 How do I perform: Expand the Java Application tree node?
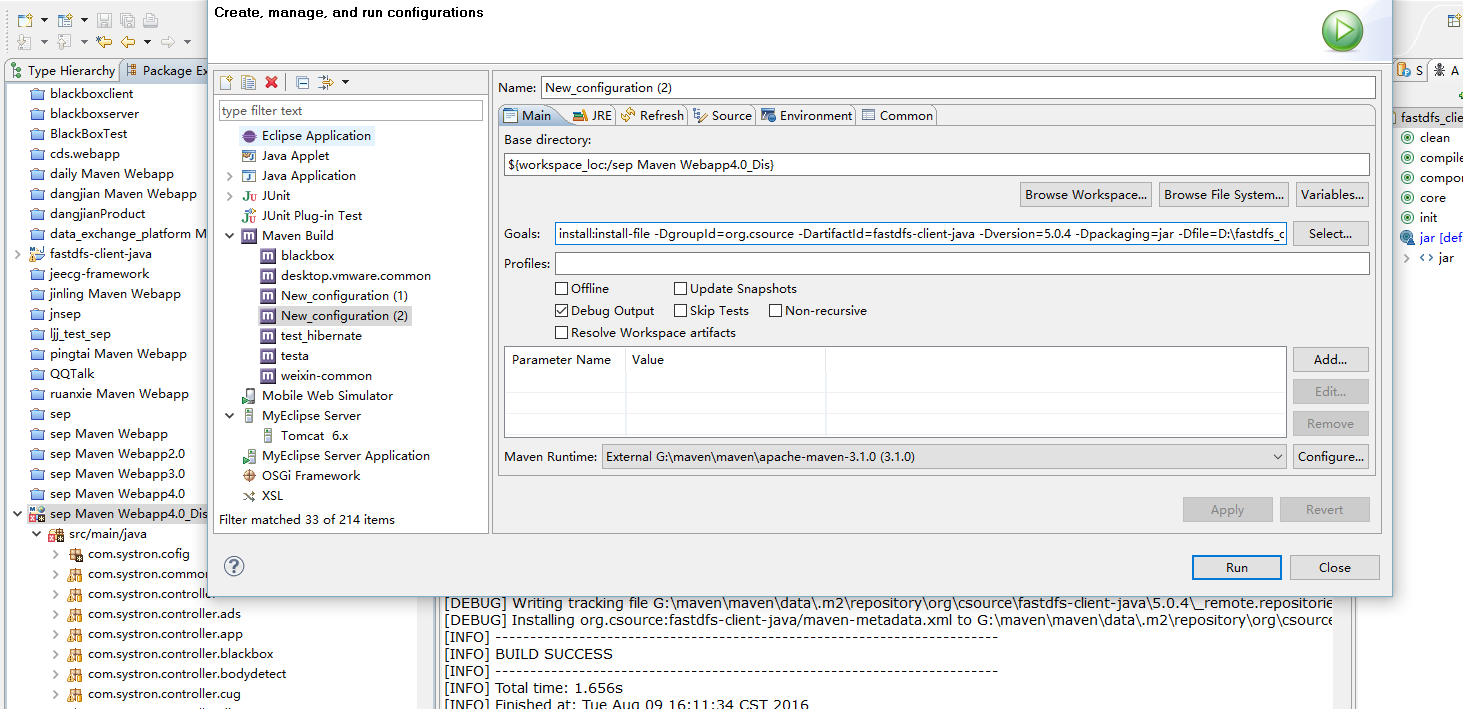pos(230,176)
